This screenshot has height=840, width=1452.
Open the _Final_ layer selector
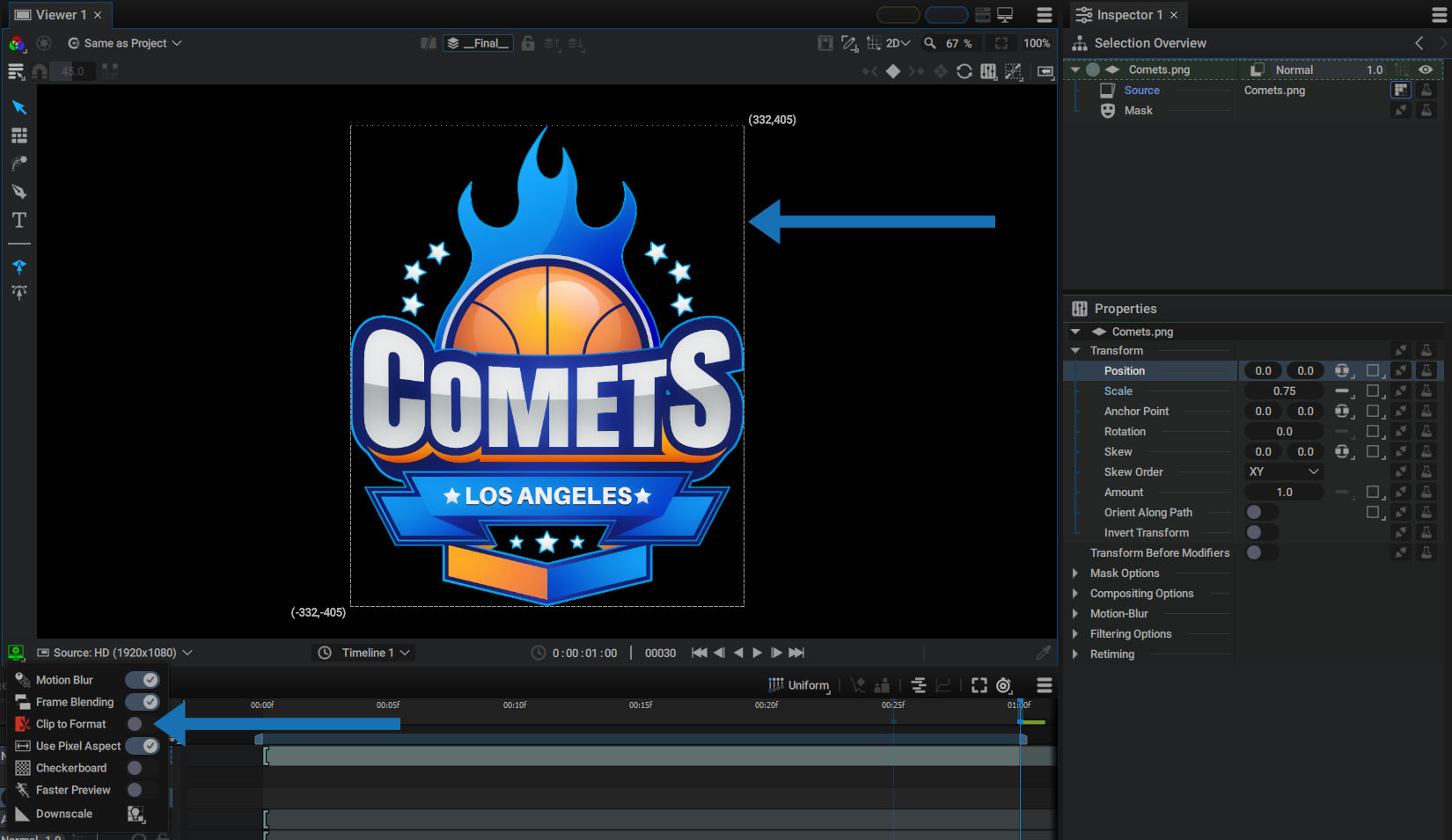tap(478, 43)
